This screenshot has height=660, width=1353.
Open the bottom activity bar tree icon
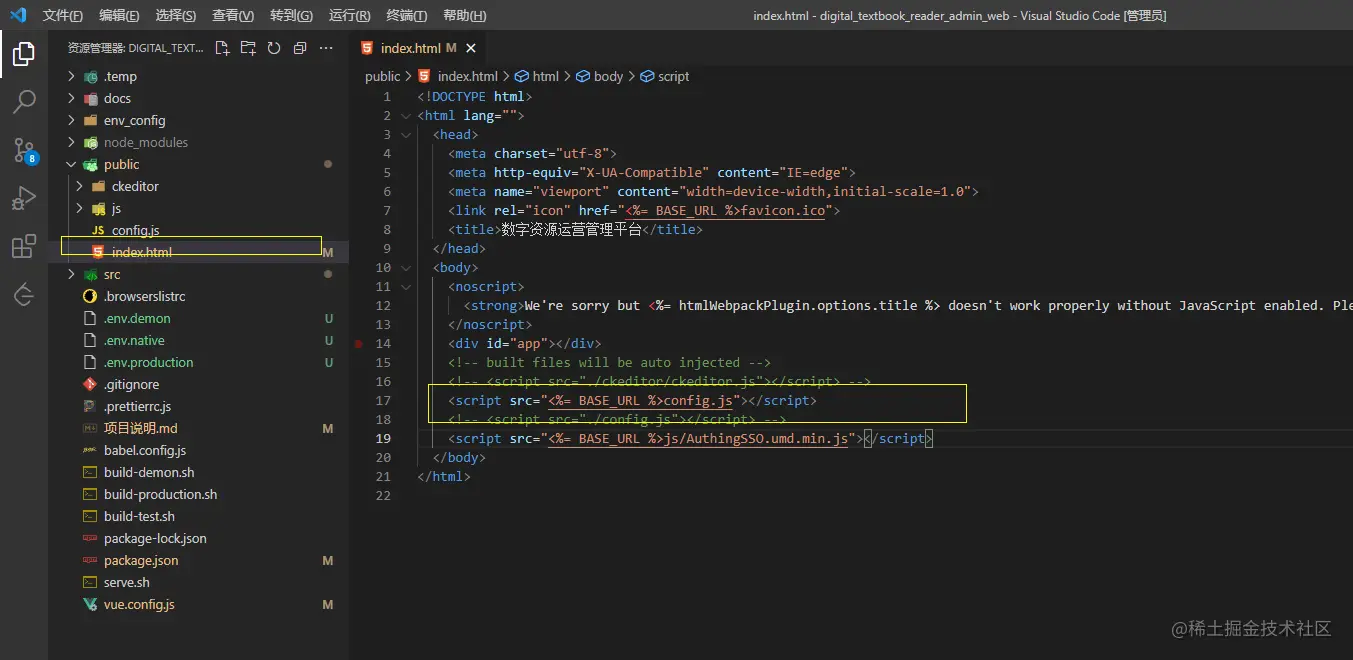[x=24, y=294]
